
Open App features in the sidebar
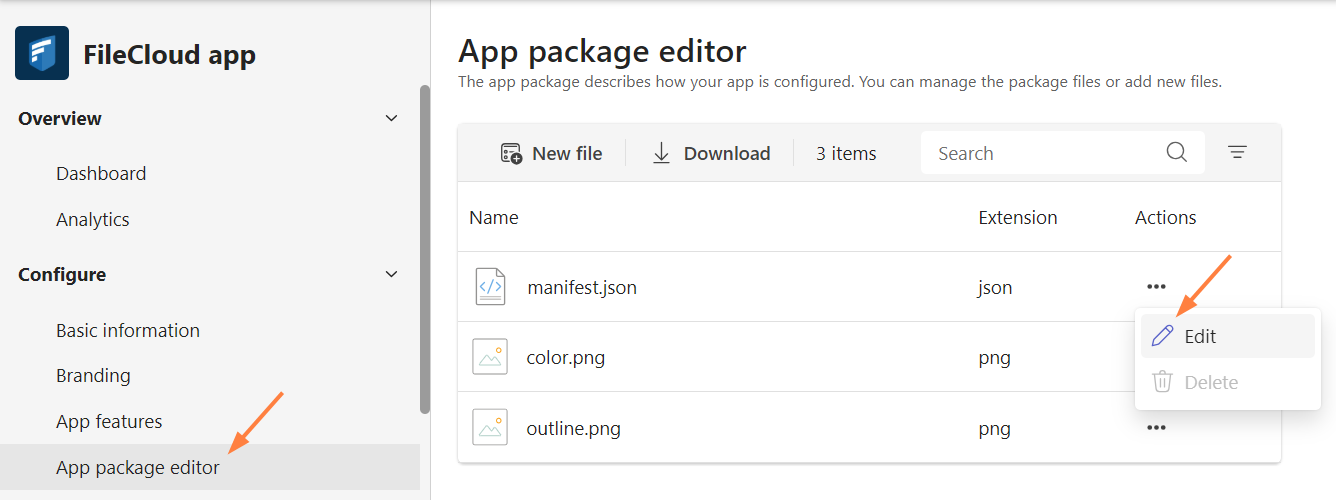109,421
